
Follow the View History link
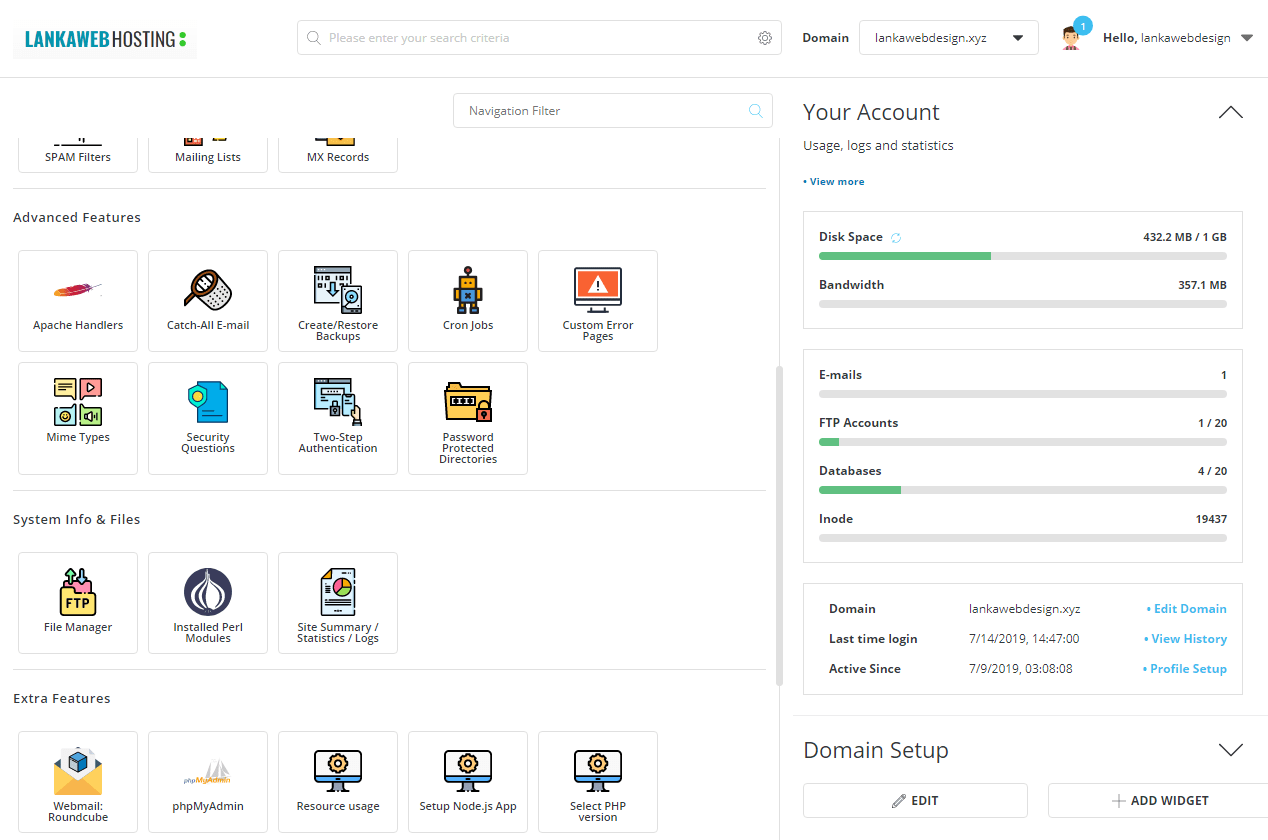[1188, 639]
